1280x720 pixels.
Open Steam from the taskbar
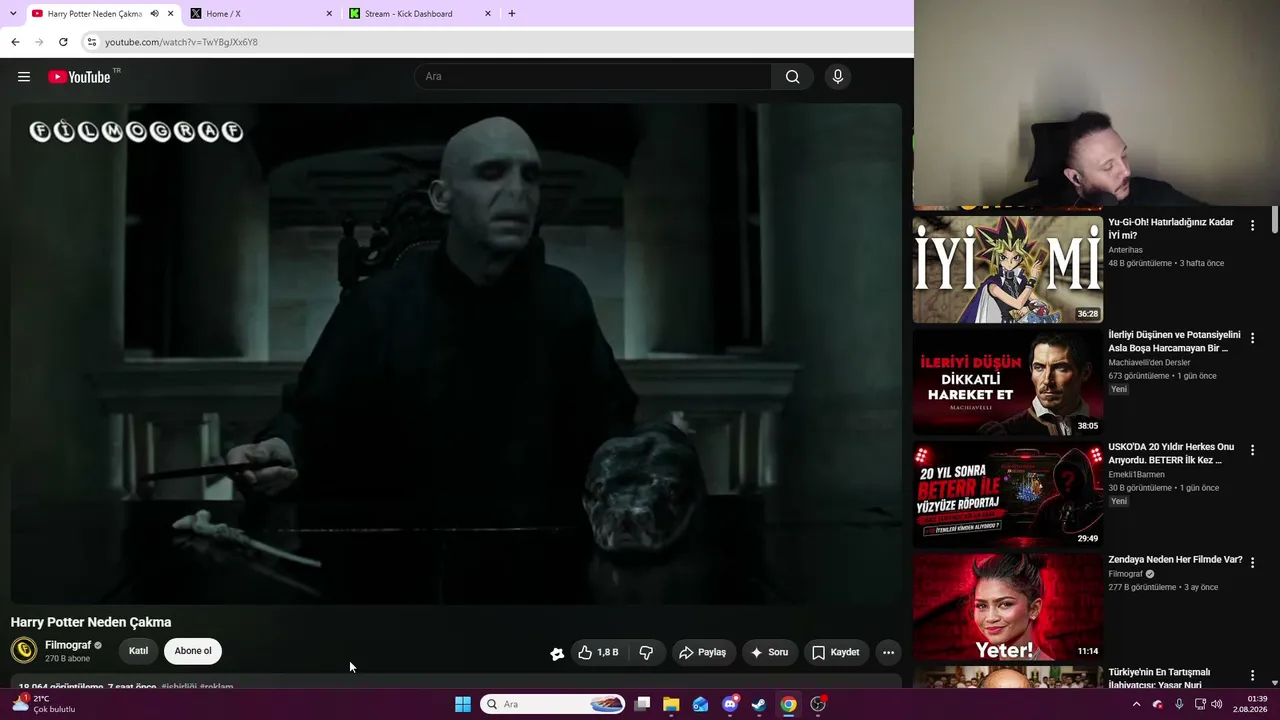click(759, 704)
